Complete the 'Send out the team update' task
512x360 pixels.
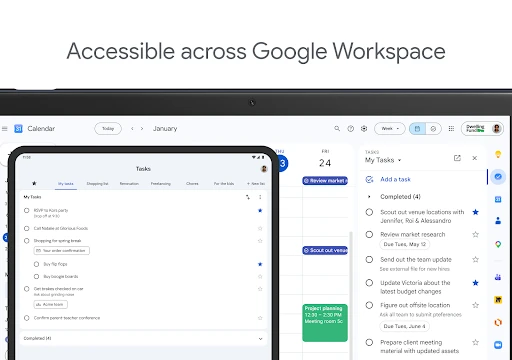(369, 259)
